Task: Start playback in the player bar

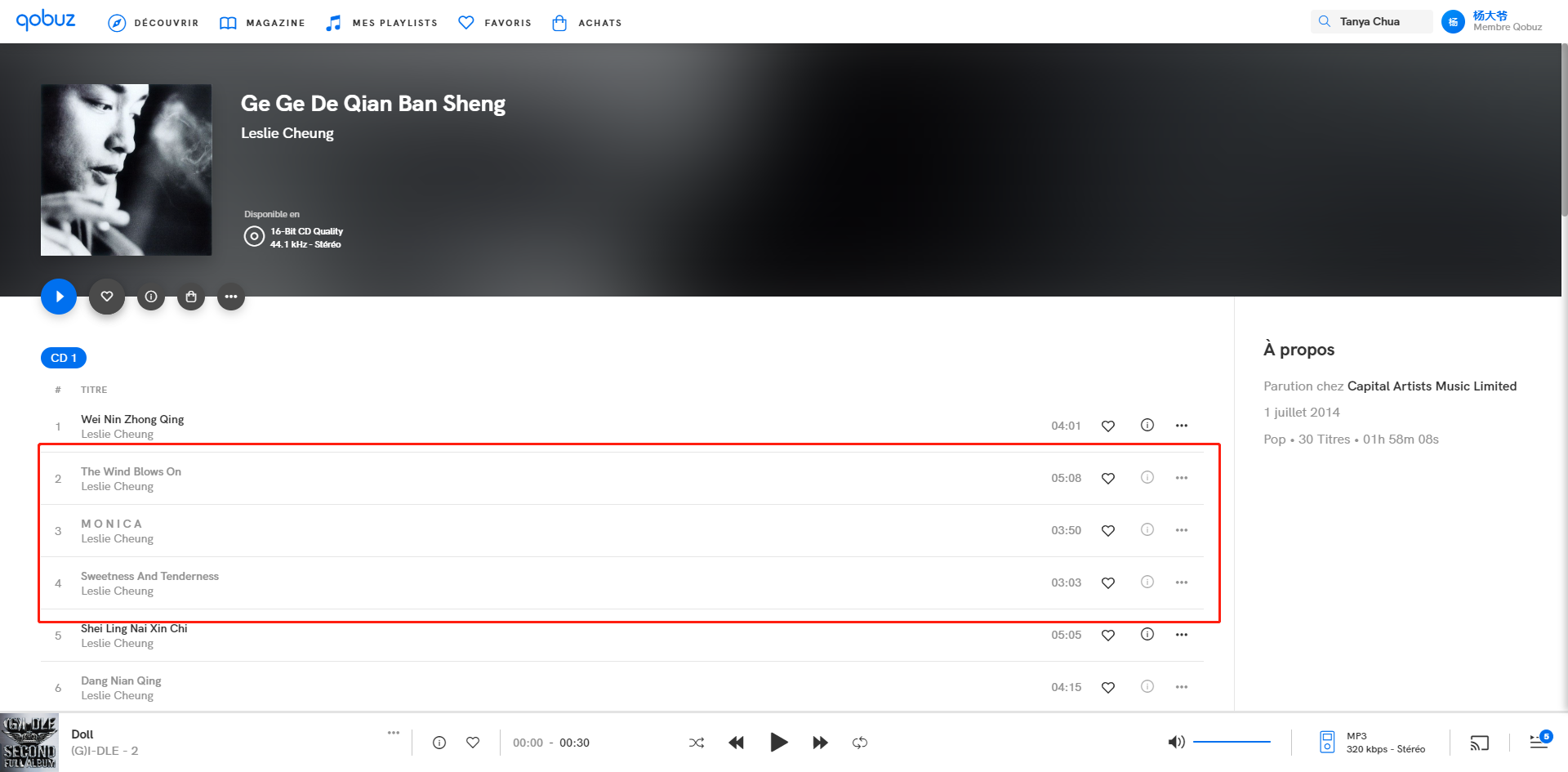Action: click(x=779, y=743)
